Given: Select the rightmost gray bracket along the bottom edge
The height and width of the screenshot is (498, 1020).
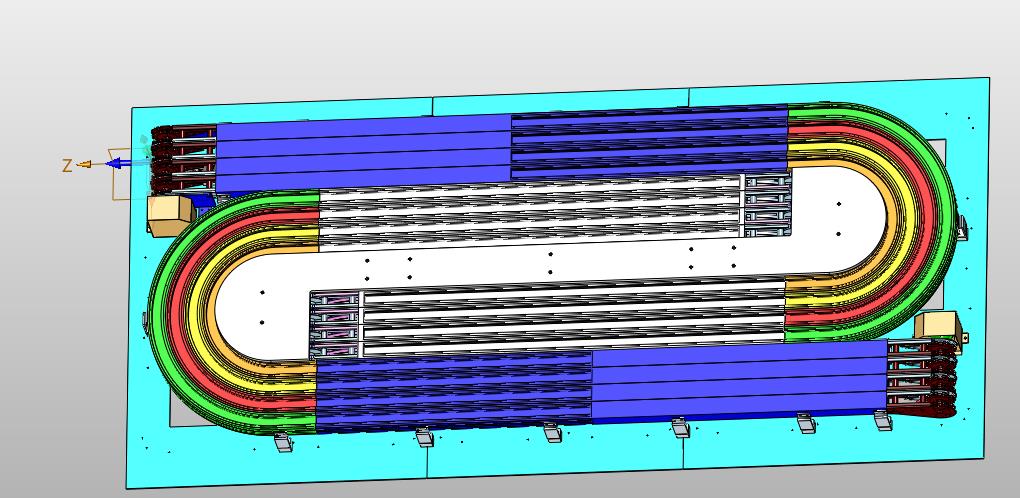Looking at the screenshot, I should tap(883, 421).
